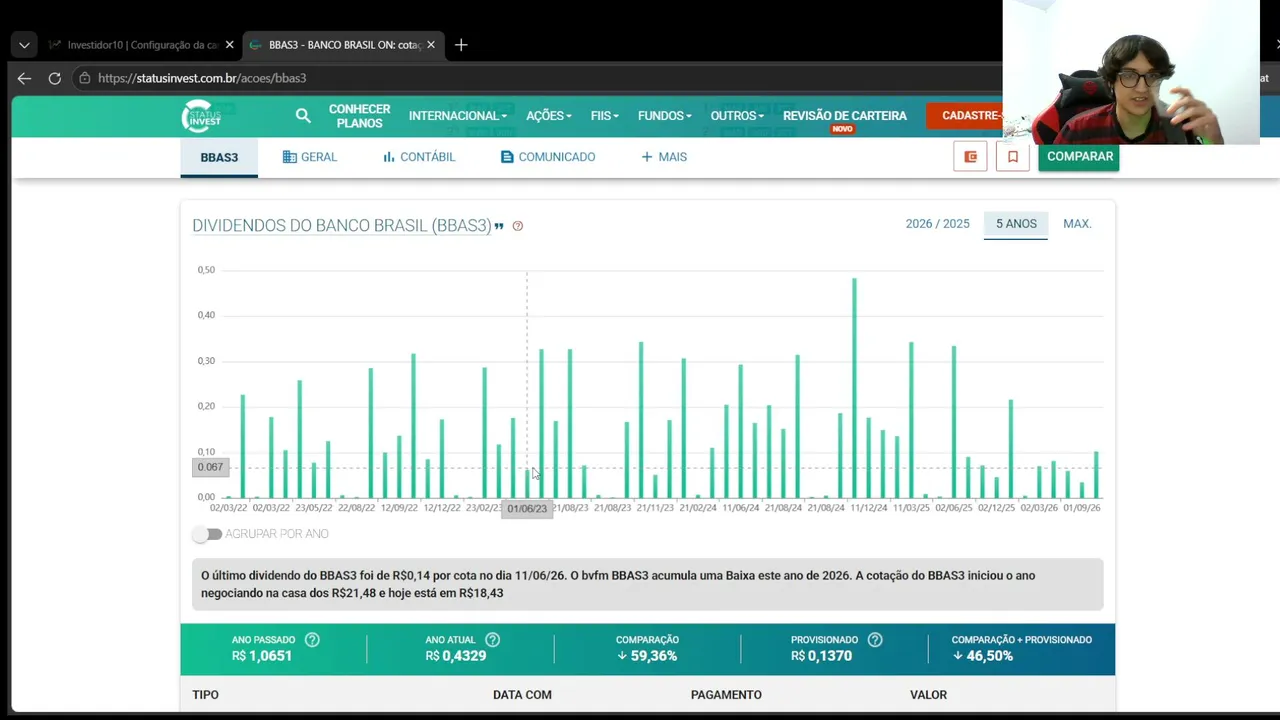The image size is (1280, 720).
Task: Select the MAX. chart range
Action: [1077, 224]
